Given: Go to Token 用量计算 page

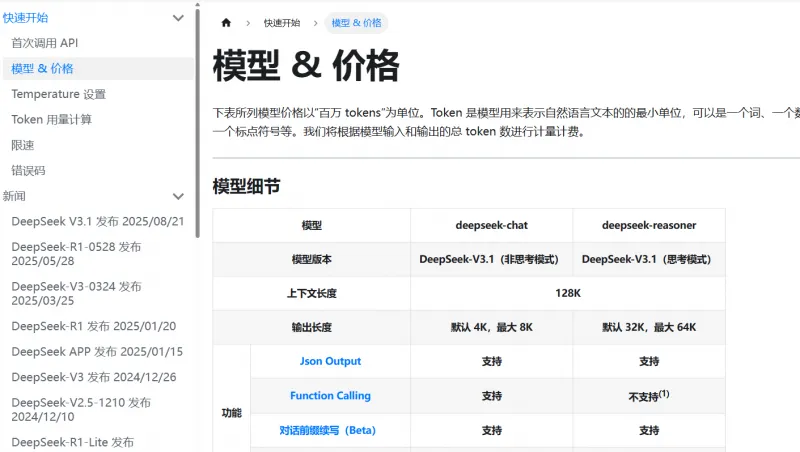Looking at the screenshot, I should (51, 119).
